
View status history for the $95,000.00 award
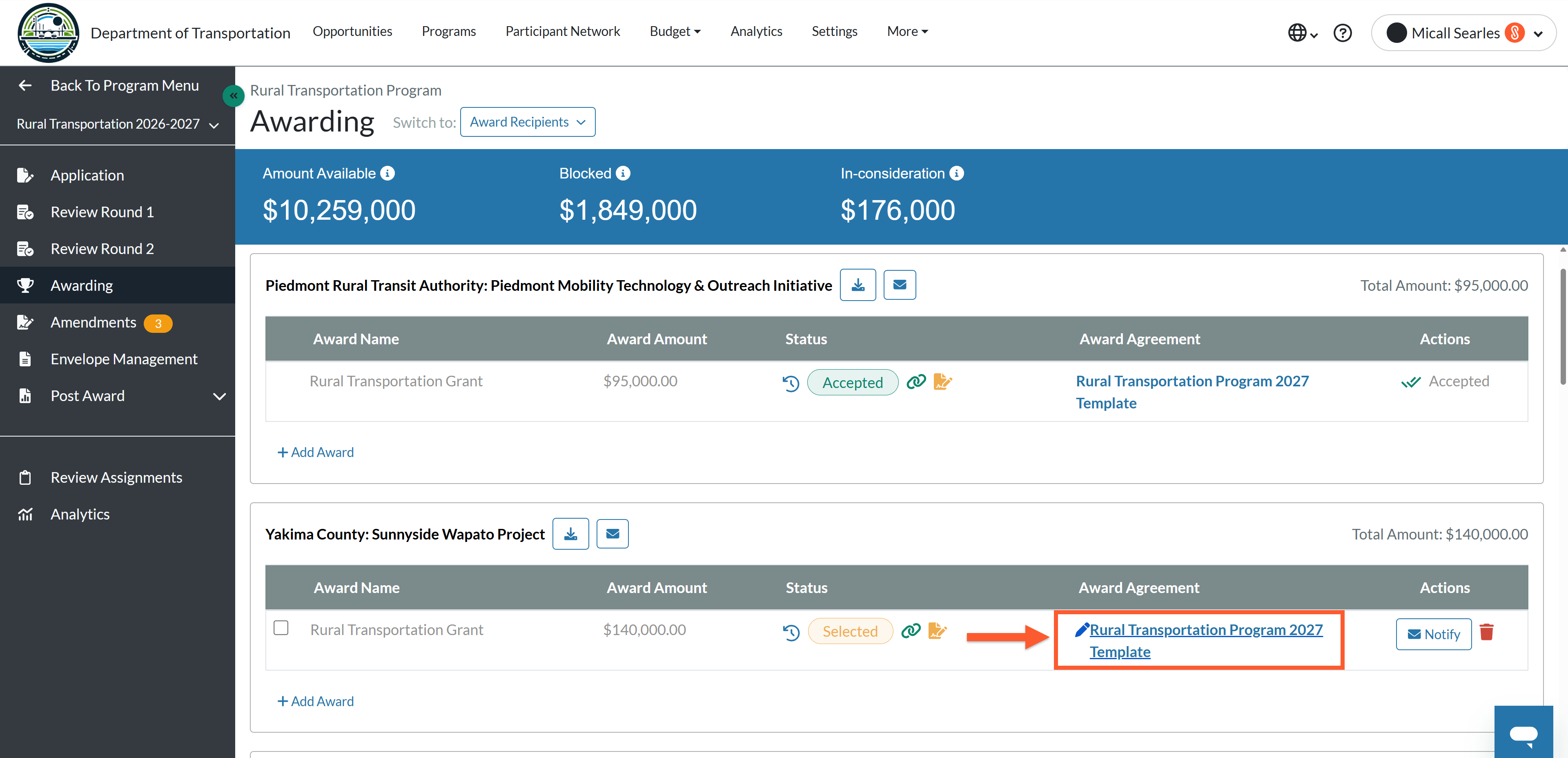791,383
